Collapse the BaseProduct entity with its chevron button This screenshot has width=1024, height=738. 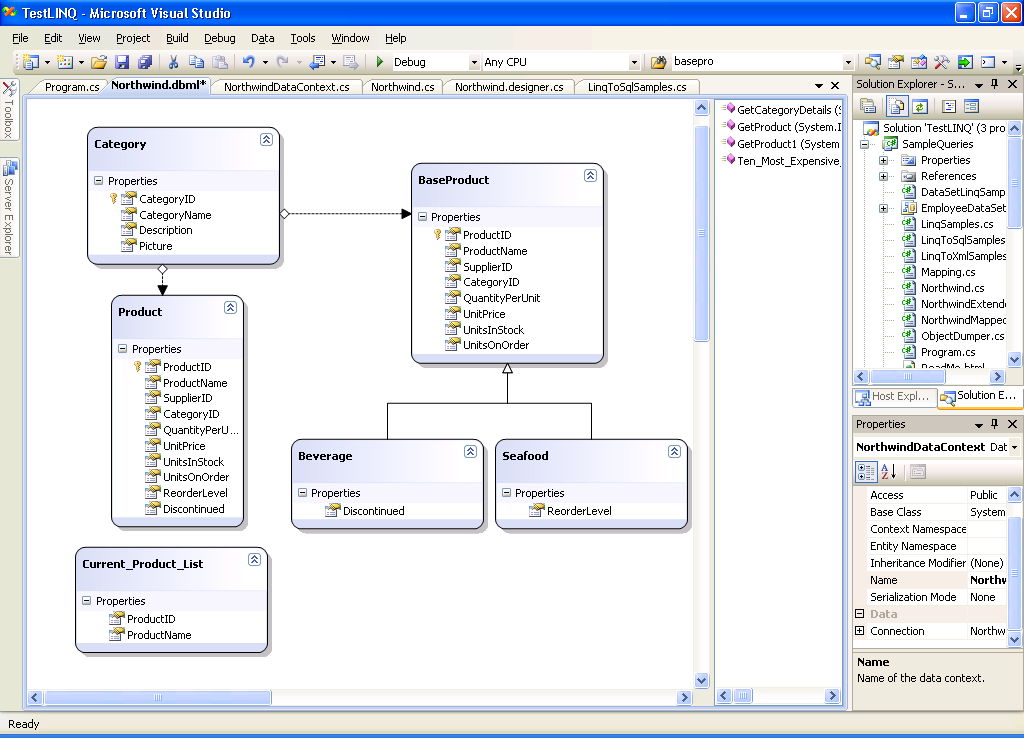[590, 175]
